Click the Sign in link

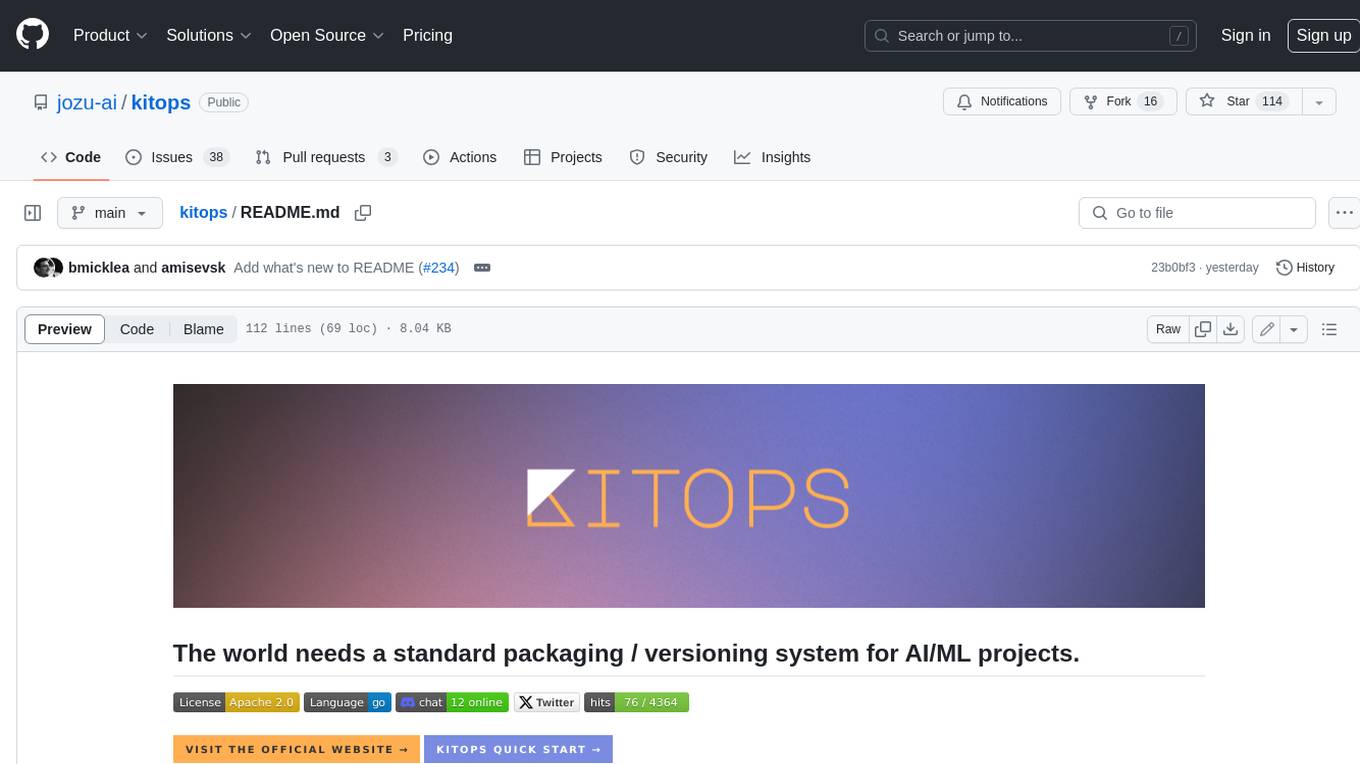[x=1245, y=35]
